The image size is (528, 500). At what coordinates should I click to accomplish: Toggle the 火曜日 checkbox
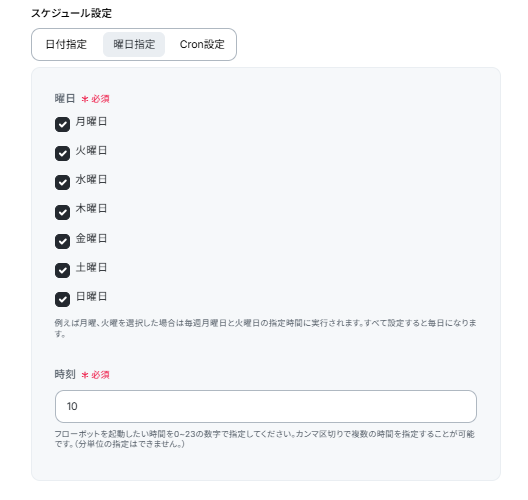point(62,153)
